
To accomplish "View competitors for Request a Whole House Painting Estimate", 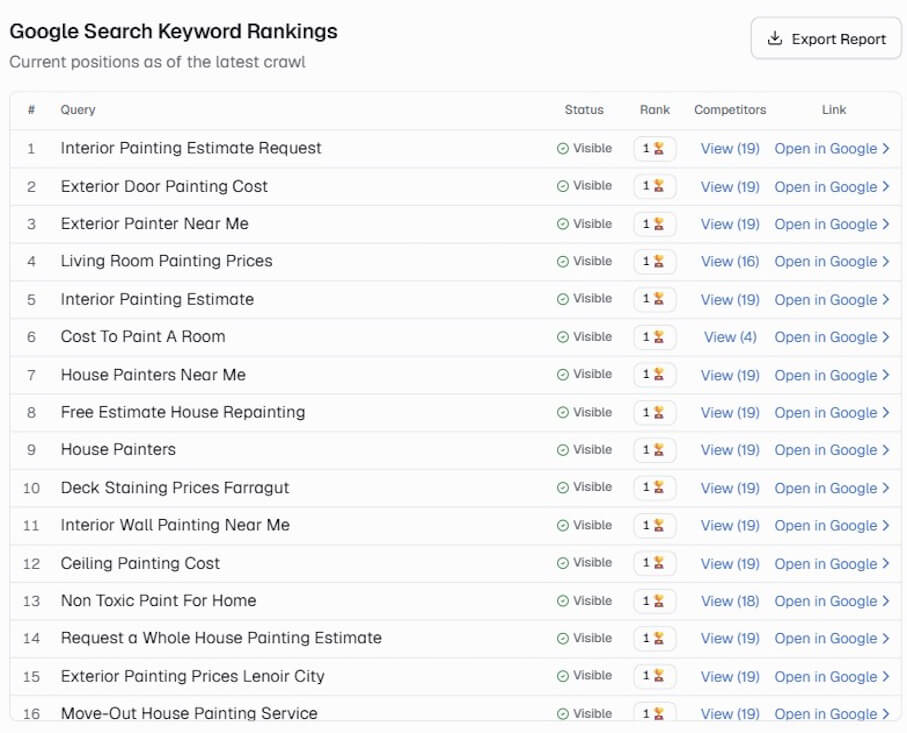I will [x=730, y=638].
